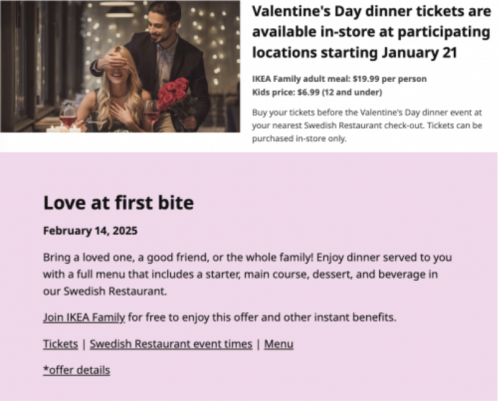Click the red roses bouquet in photo

tap(172, 95)
